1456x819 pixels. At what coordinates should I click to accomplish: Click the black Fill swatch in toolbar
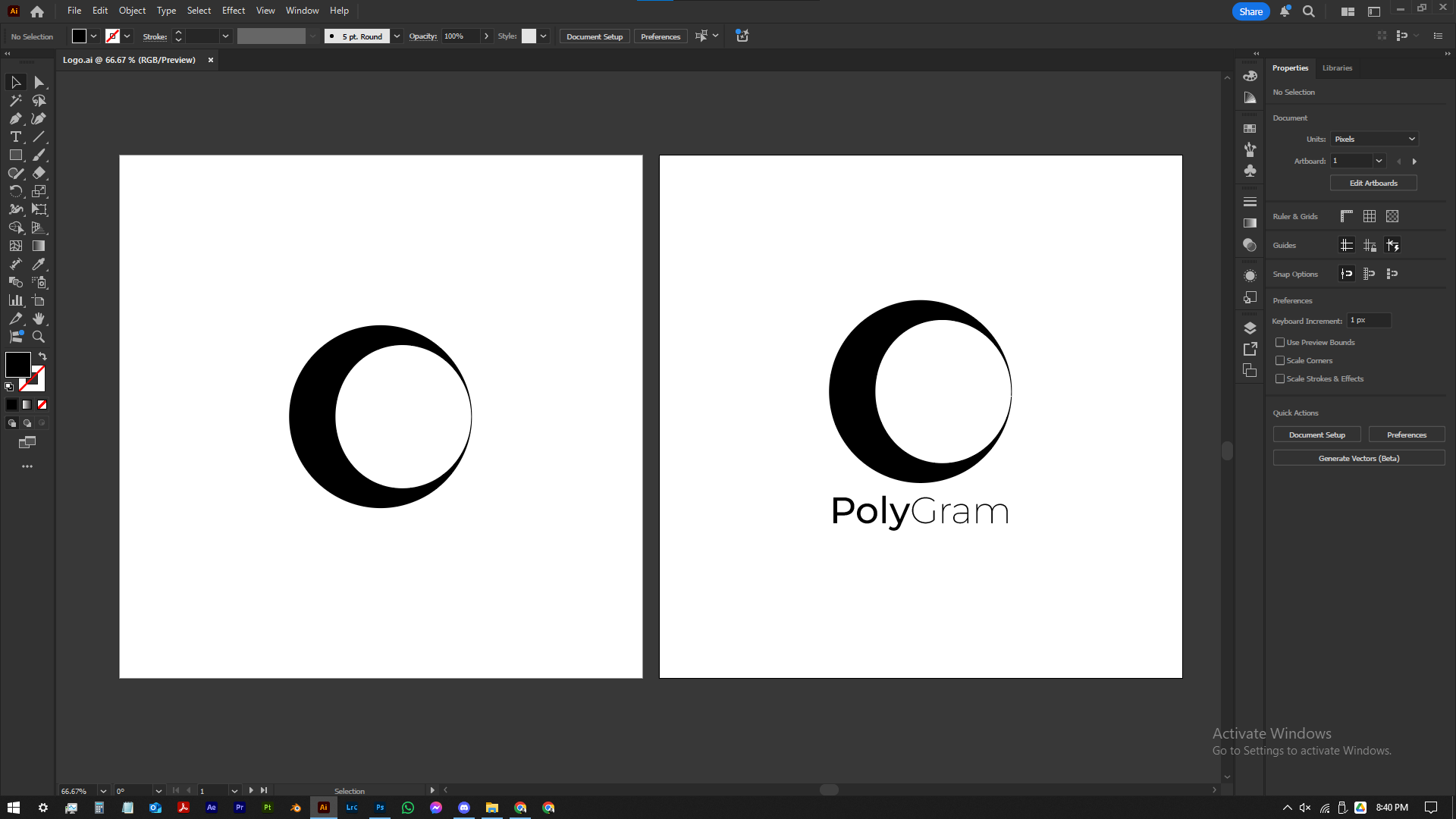18,365
